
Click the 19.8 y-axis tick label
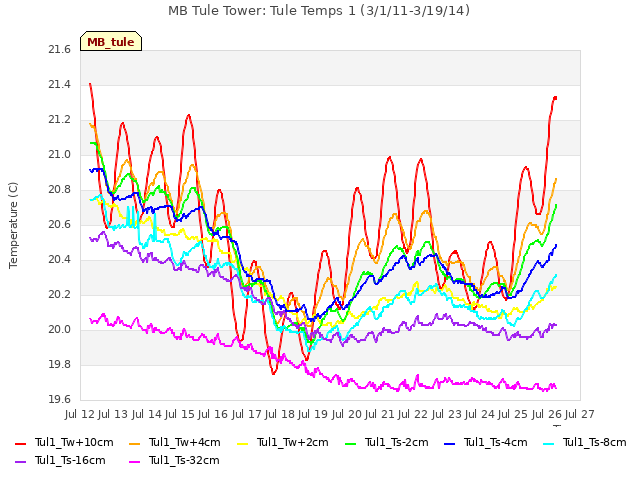click(60, 365)
